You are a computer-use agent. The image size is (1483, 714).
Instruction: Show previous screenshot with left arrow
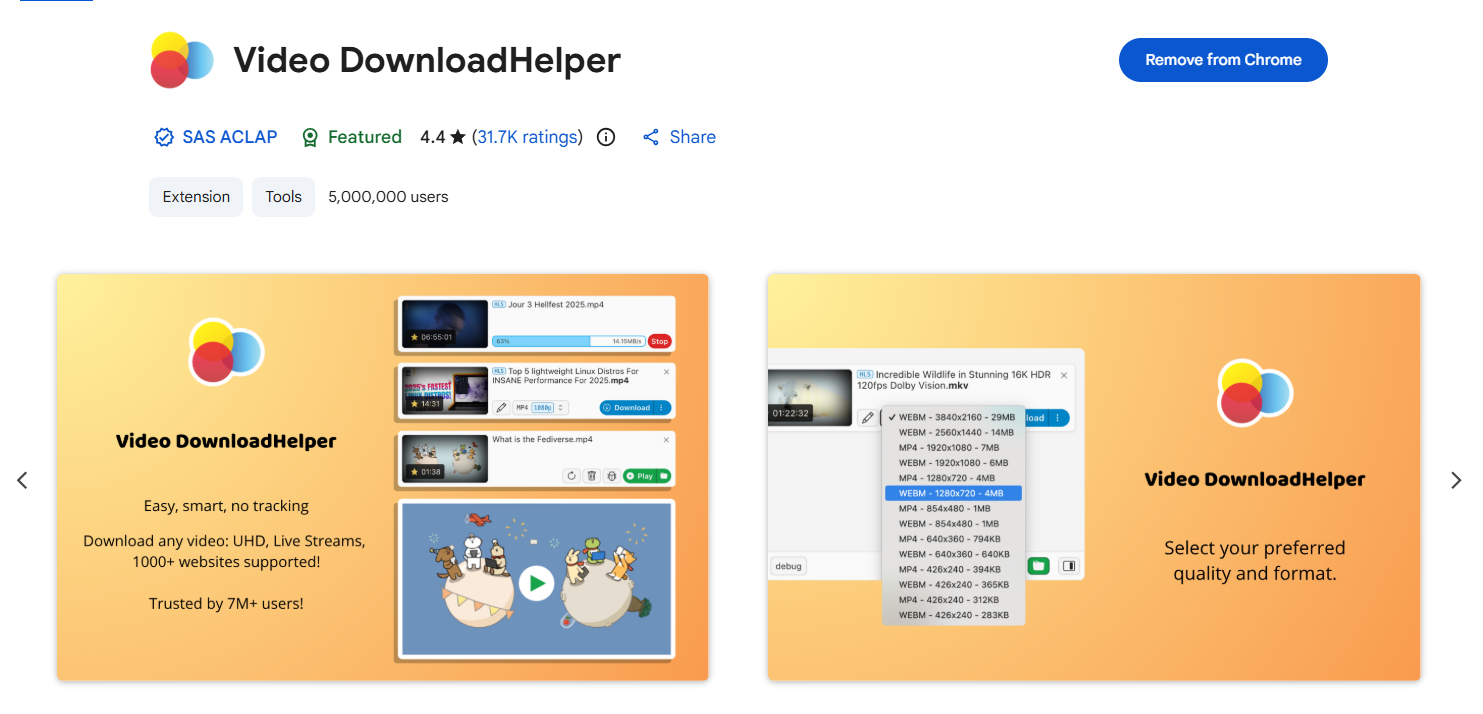click(x=22, y=480)
